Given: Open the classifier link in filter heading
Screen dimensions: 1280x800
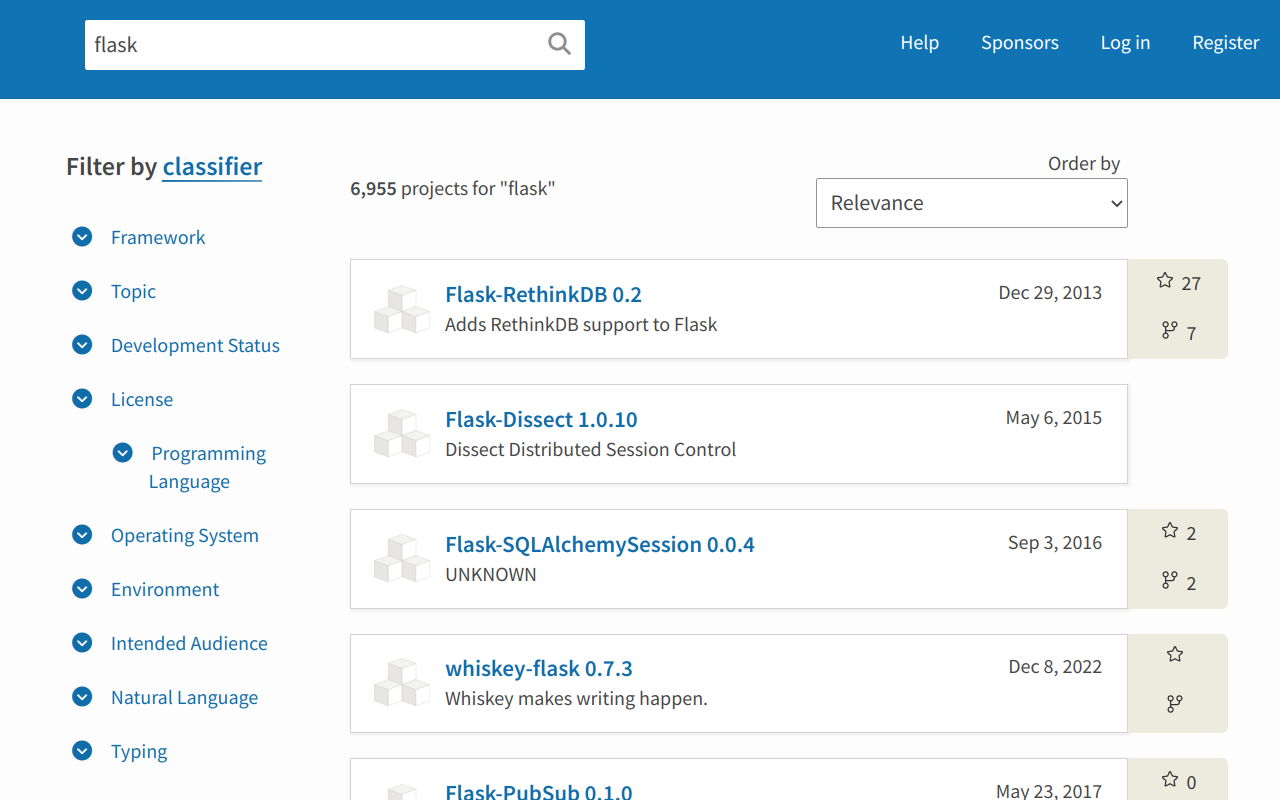Looking at the screenshot, I should coord(212,166).
